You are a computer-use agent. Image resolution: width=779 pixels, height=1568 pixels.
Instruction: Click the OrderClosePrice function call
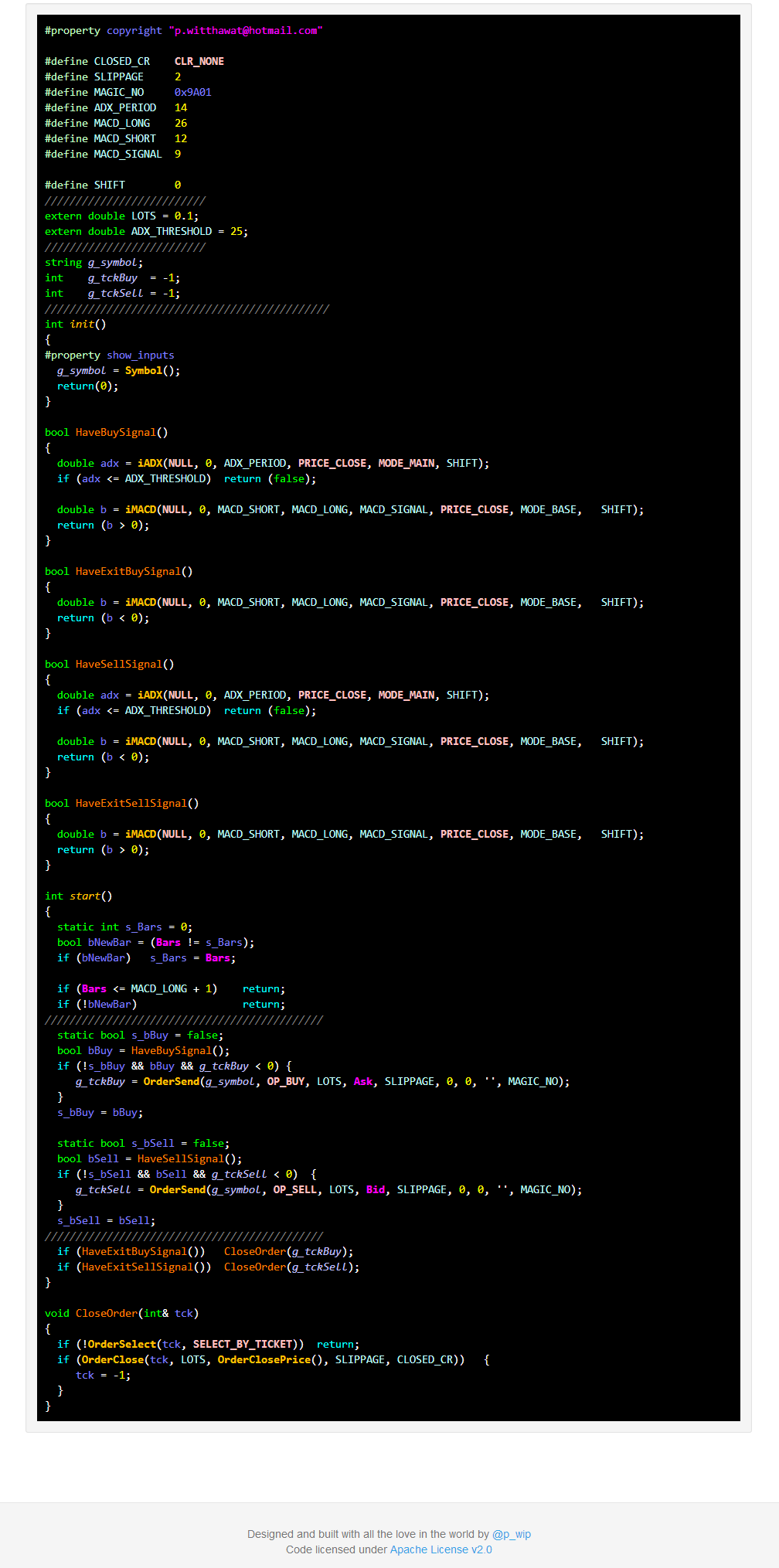264,1360
